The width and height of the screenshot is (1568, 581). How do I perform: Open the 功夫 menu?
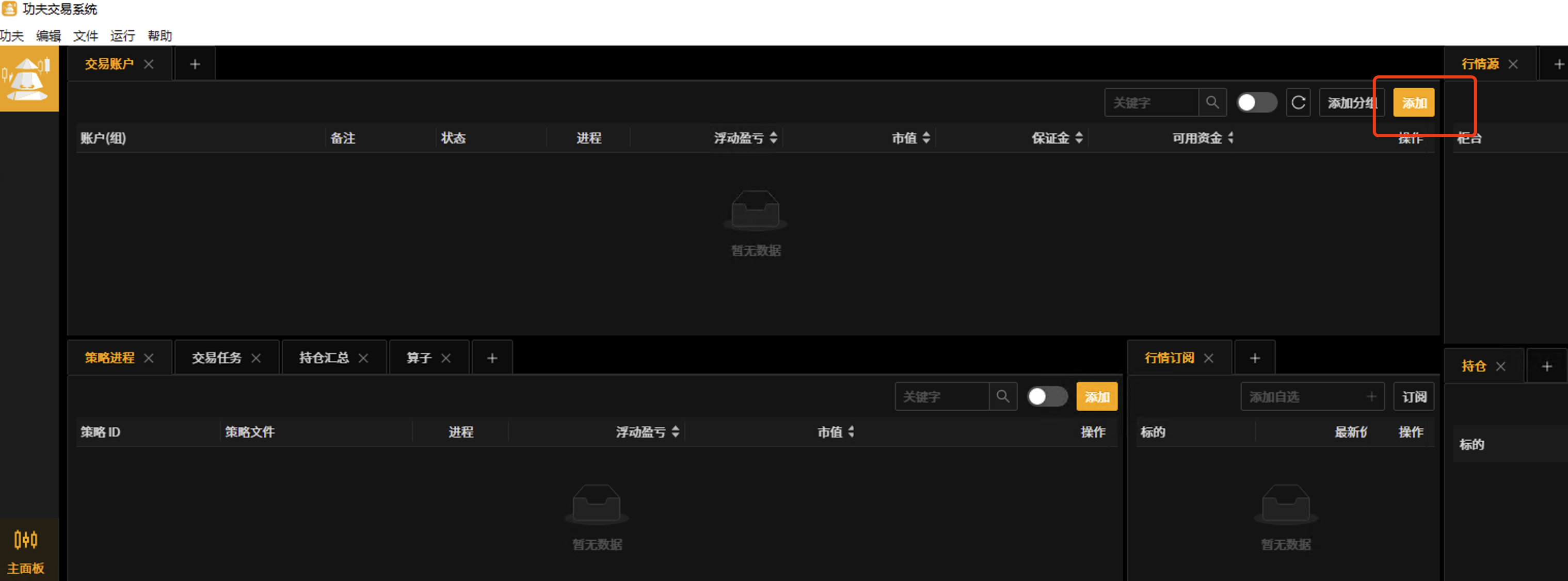point(11,36)
